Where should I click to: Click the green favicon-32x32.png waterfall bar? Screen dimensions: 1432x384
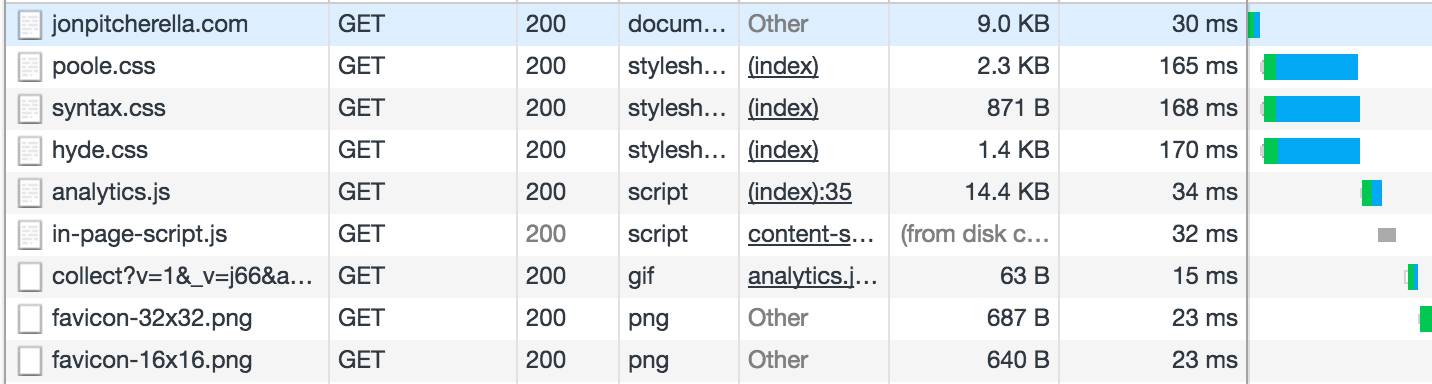1426,319
